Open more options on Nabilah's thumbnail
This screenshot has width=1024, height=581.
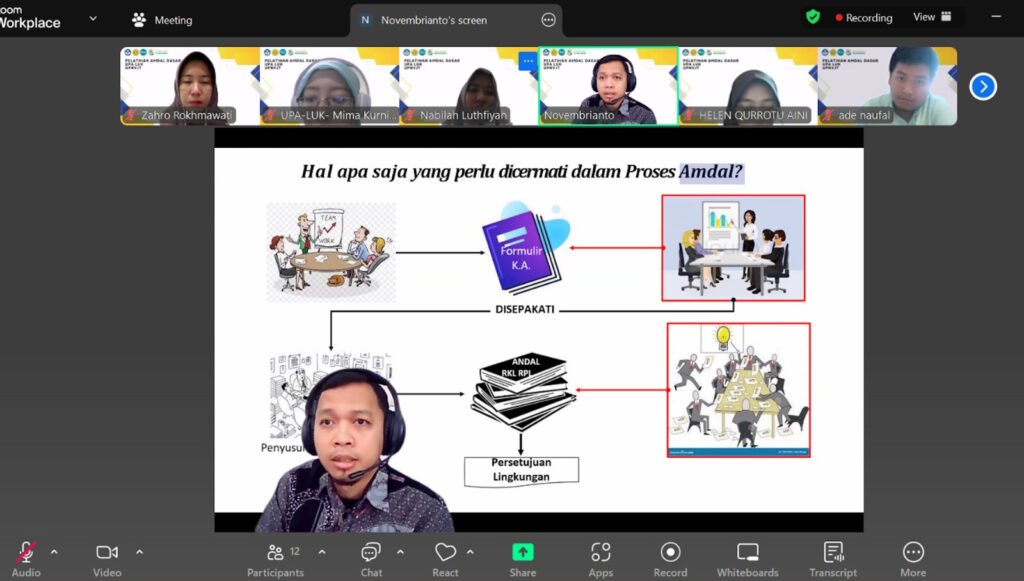point(527,61)
